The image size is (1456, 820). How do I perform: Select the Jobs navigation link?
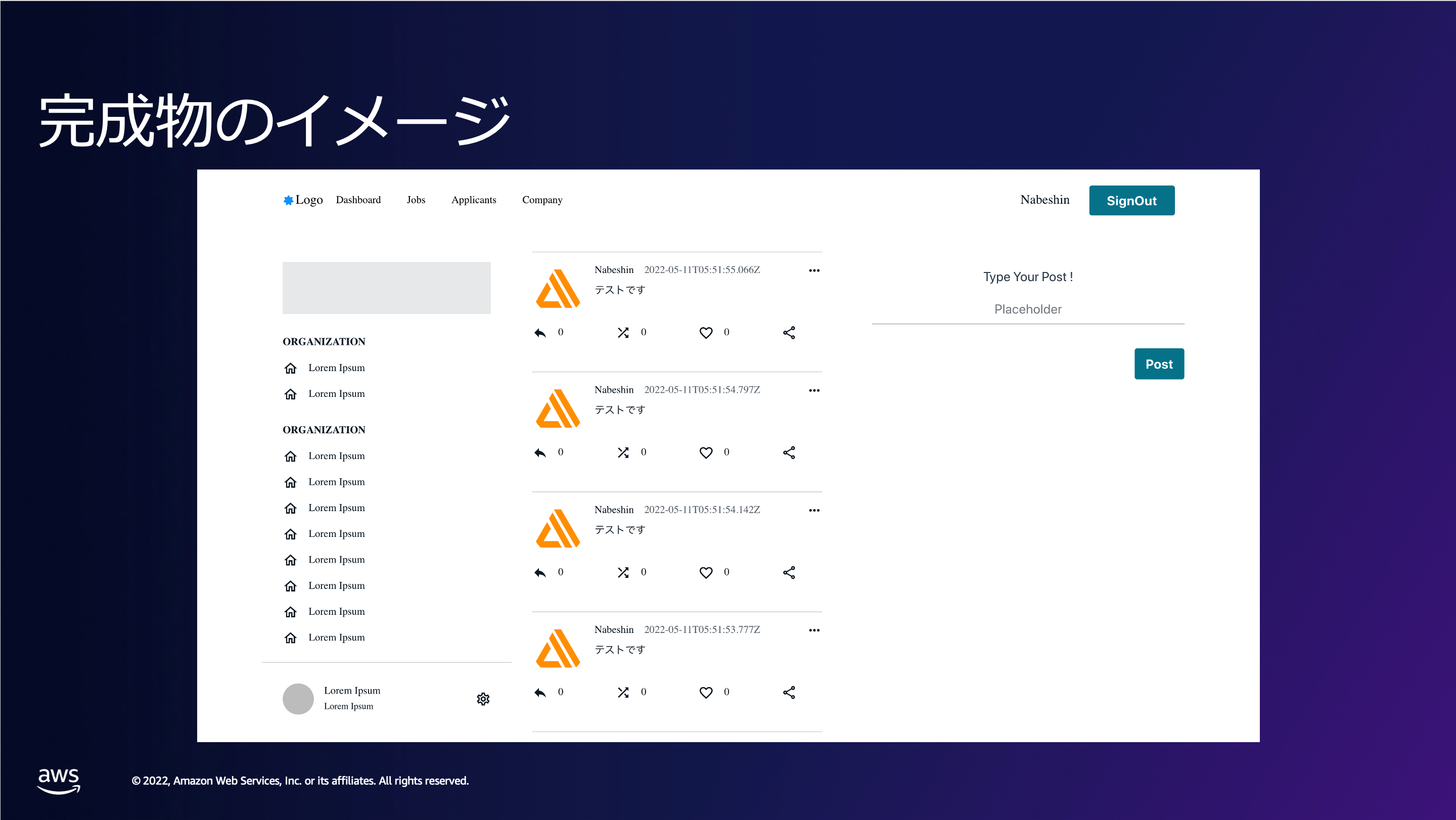click(x=416, y=200)
